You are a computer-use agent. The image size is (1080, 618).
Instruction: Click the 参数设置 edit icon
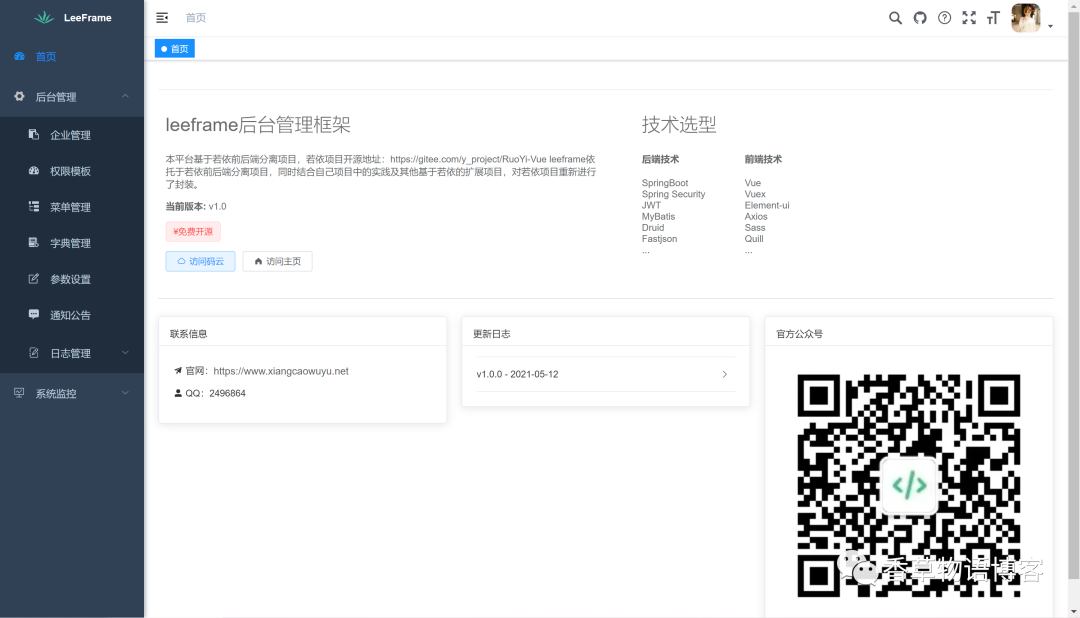[x=34, y=278]
